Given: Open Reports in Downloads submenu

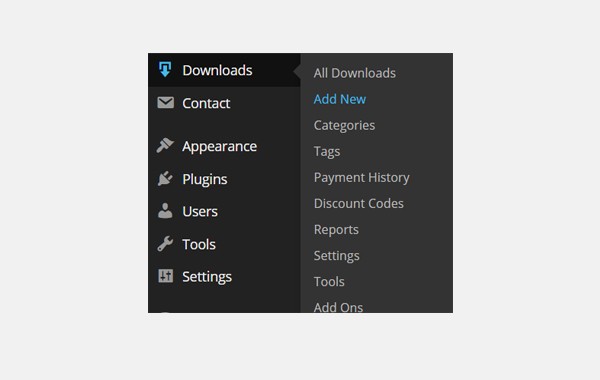Looking at the screenshot, I should (336, 230).
